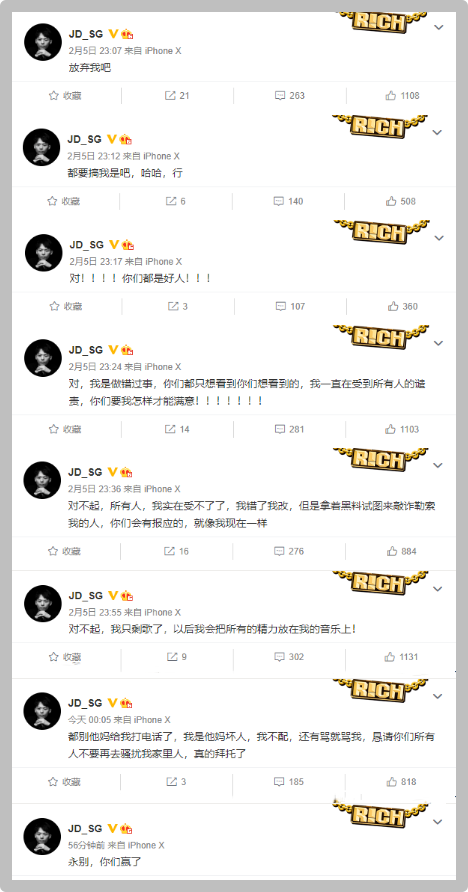
Task: Open comments on post with 263 replies
Action: pos(289,96)
